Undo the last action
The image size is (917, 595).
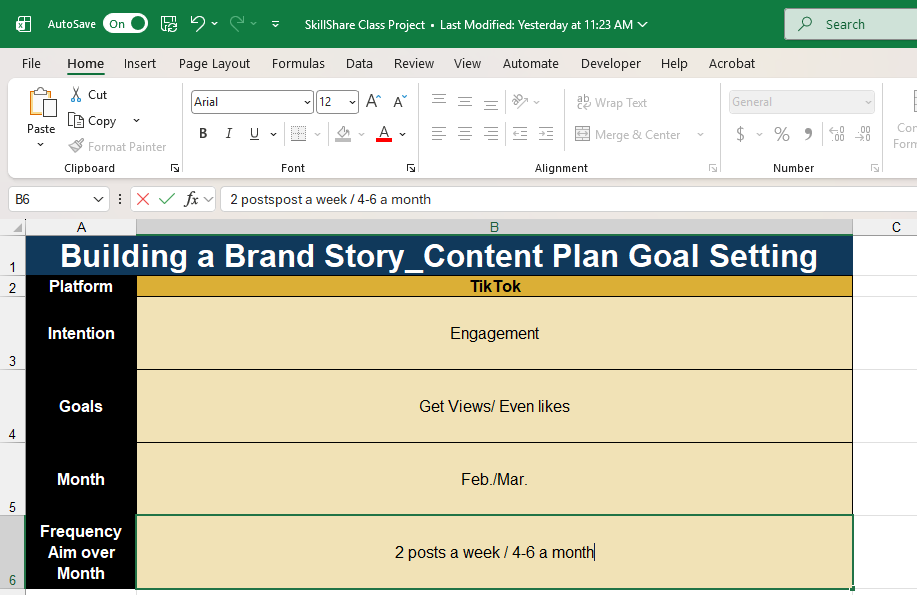[198, 24]
